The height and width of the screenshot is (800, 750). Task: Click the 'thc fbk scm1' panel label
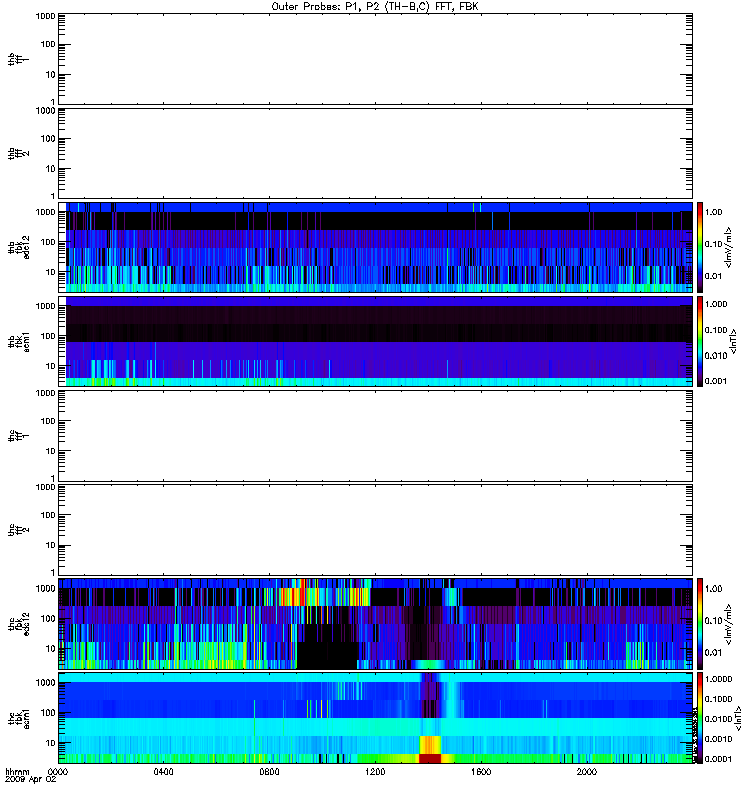19,718
